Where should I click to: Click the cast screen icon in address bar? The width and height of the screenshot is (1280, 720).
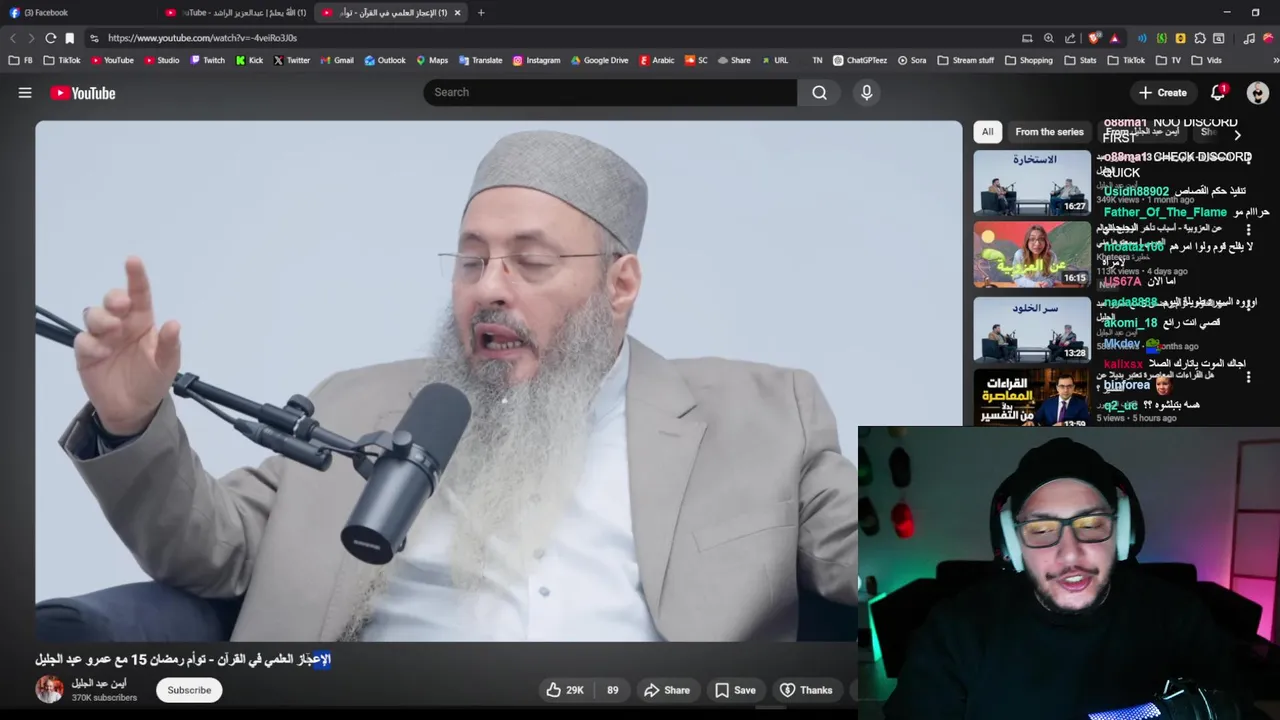(x=1027, y=38)
